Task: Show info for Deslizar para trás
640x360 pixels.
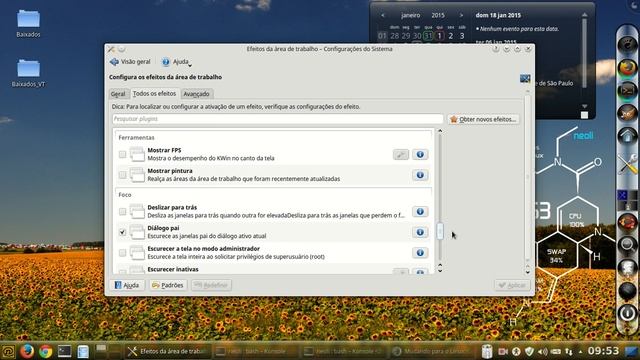Action: (420, 211)
